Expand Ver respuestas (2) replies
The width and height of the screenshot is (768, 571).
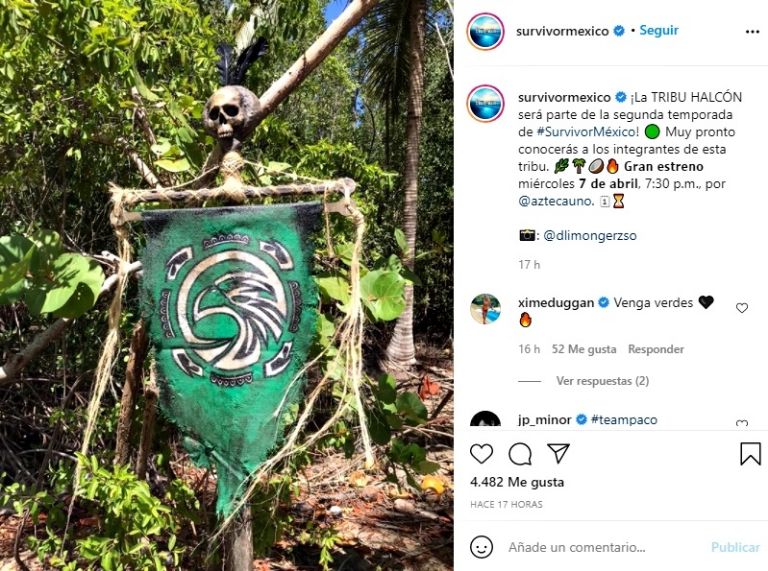tap(602, 381)
